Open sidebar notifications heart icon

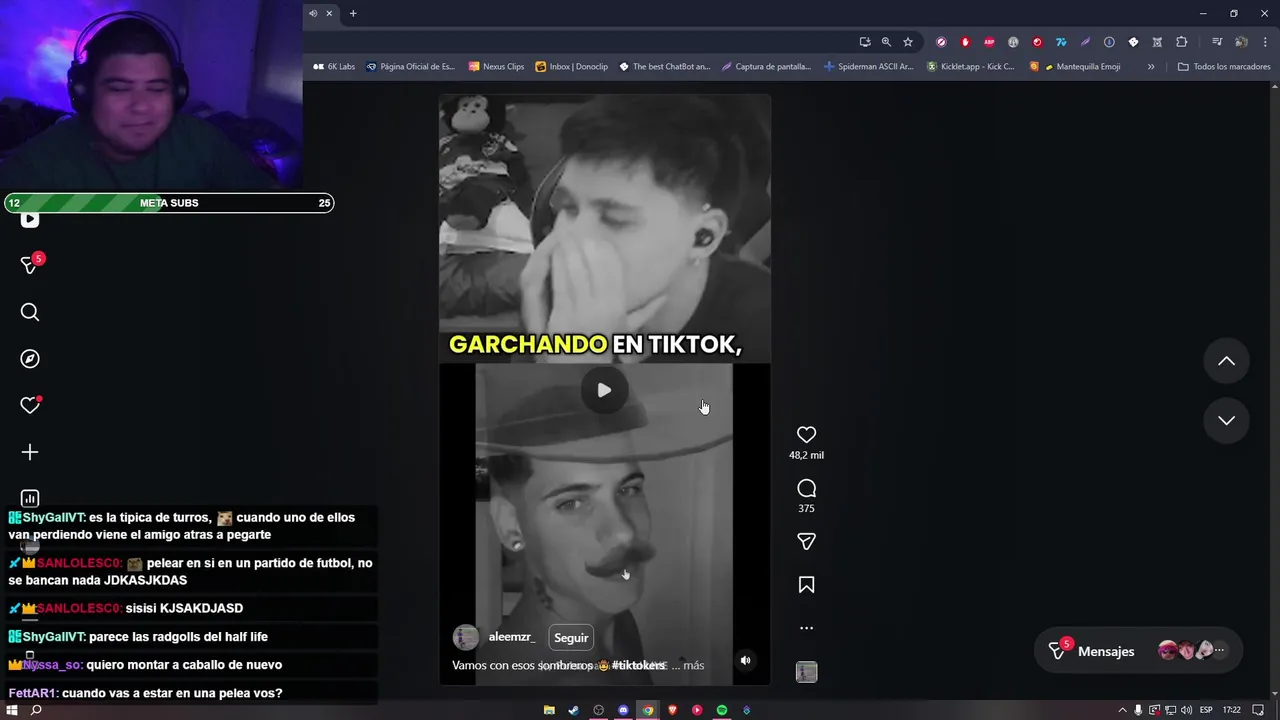pos(30,405)
